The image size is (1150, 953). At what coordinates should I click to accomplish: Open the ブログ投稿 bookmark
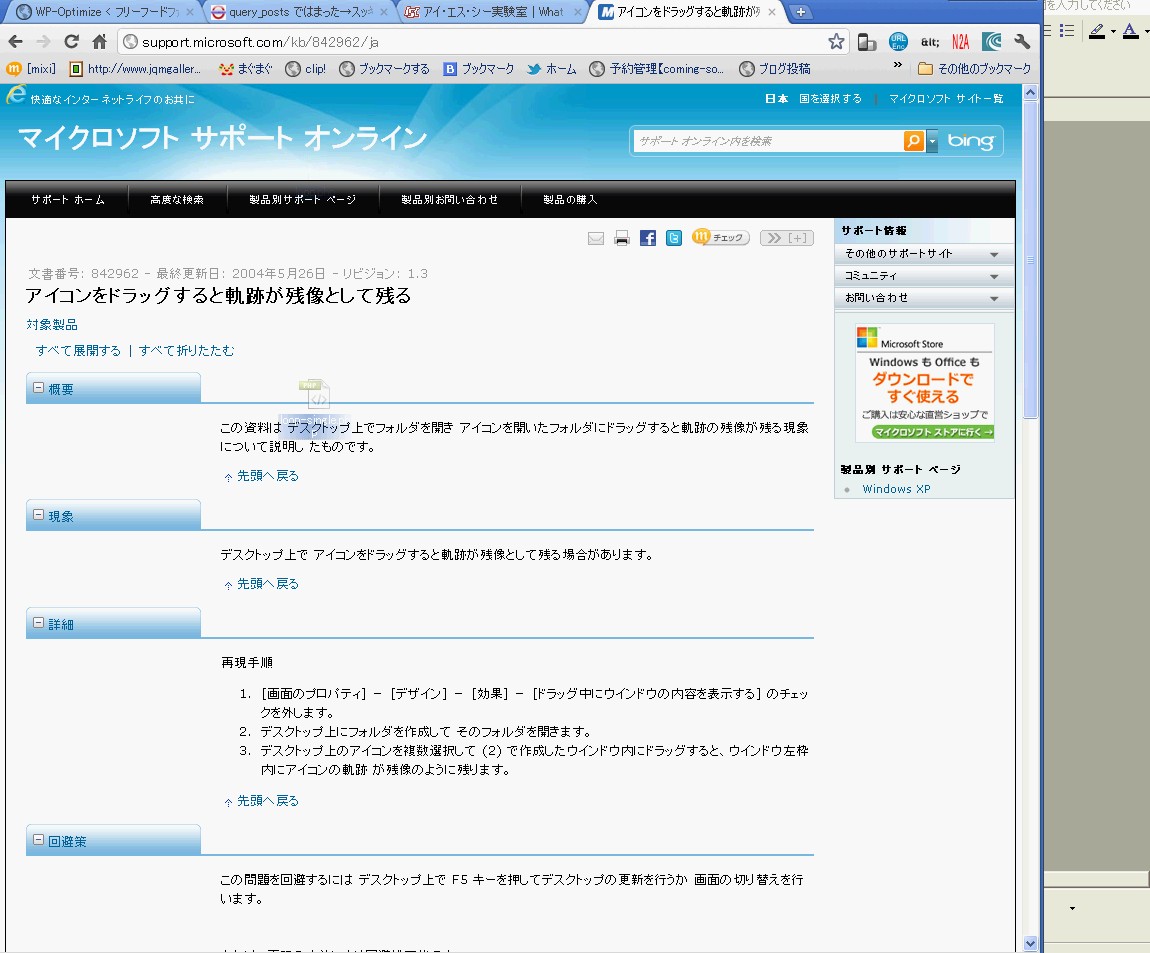774,68
